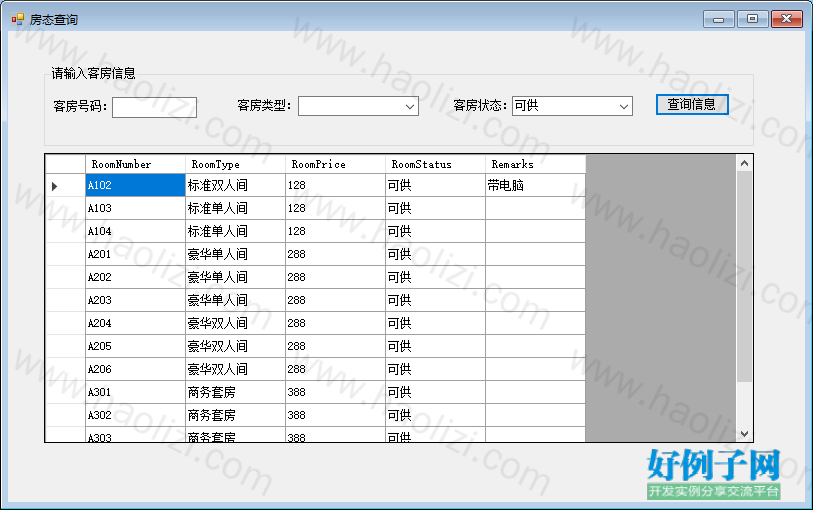Click the 商务套房 cell in row A301

235,392
